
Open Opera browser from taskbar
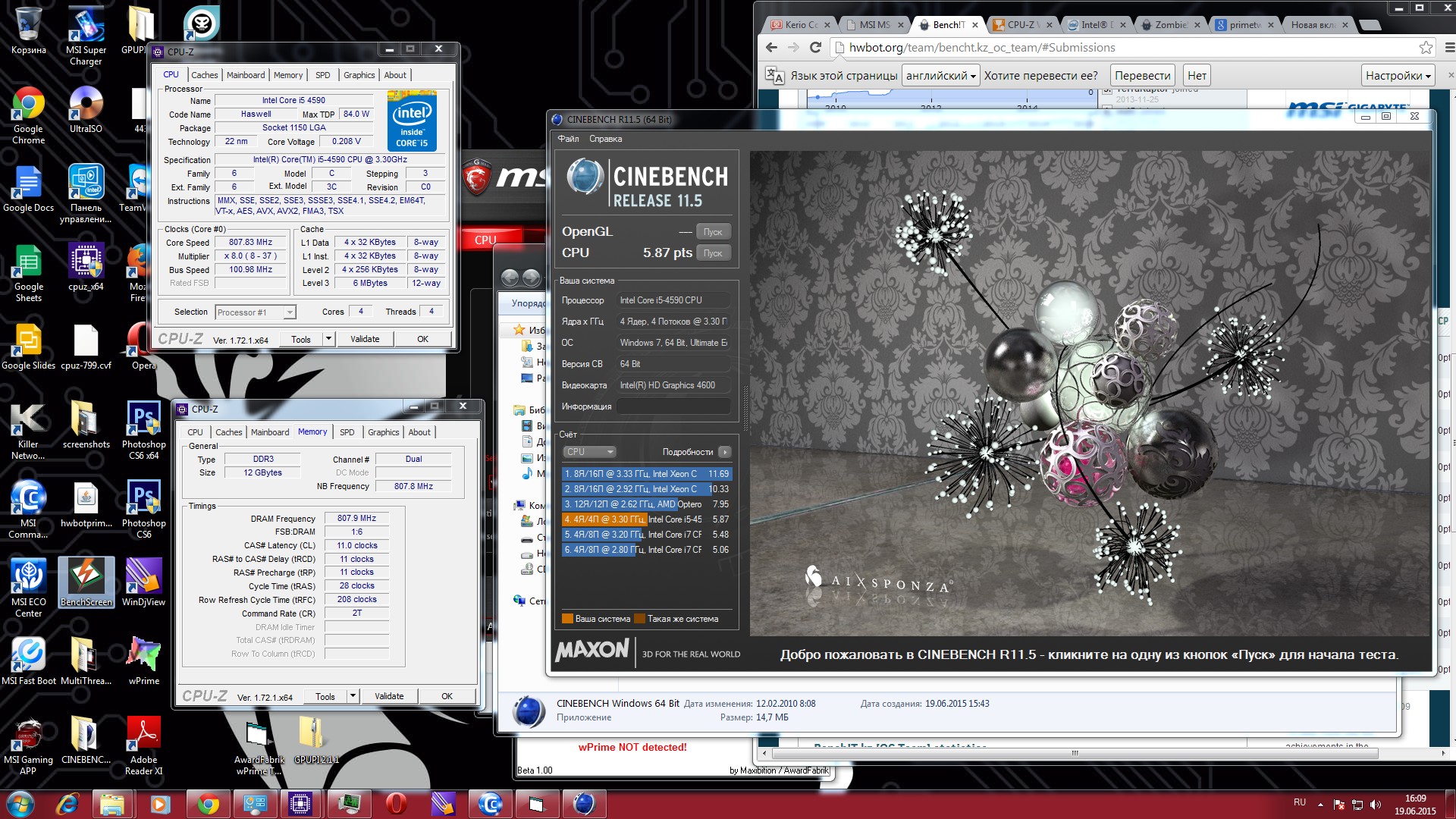pos(396,803)
